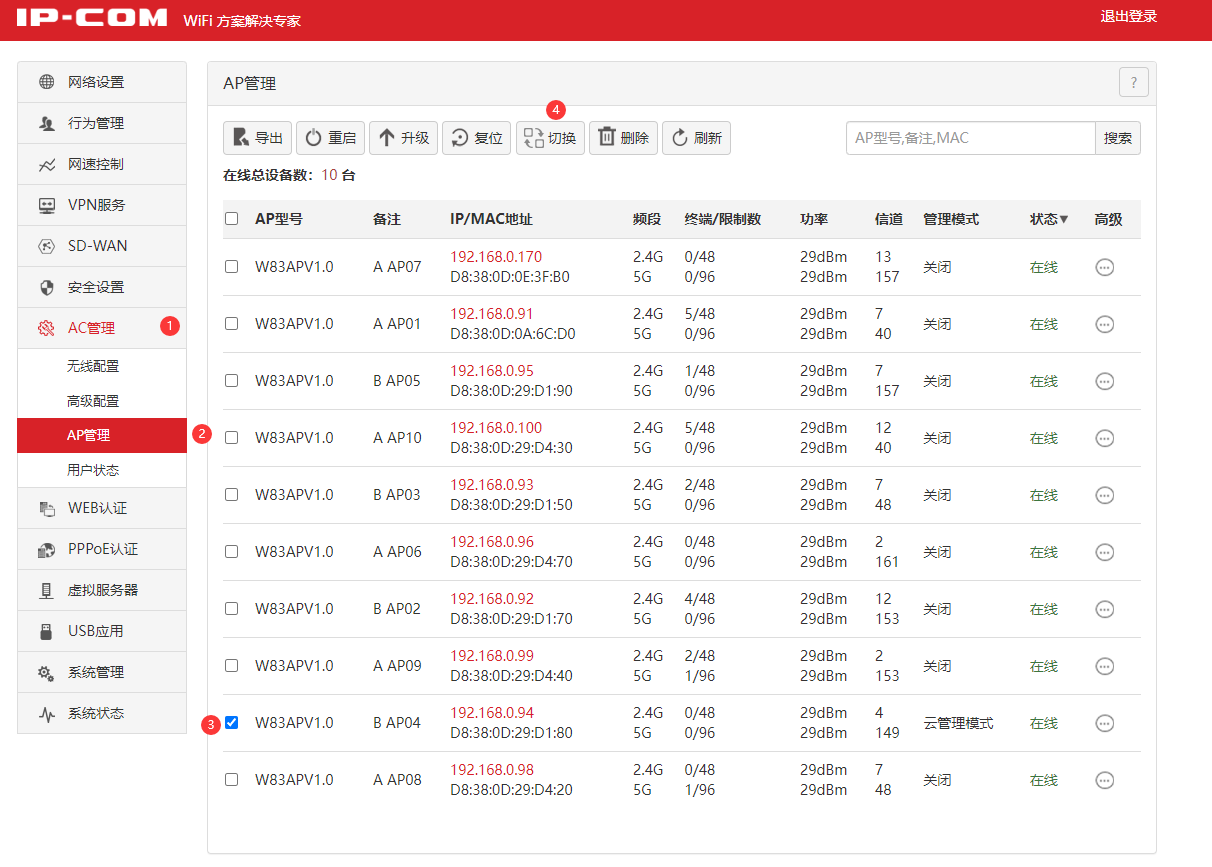The width and height of the screenshot is (1212, 867).
Task: Open IP address 192.168.0.170
Action: tap(496, 257)
